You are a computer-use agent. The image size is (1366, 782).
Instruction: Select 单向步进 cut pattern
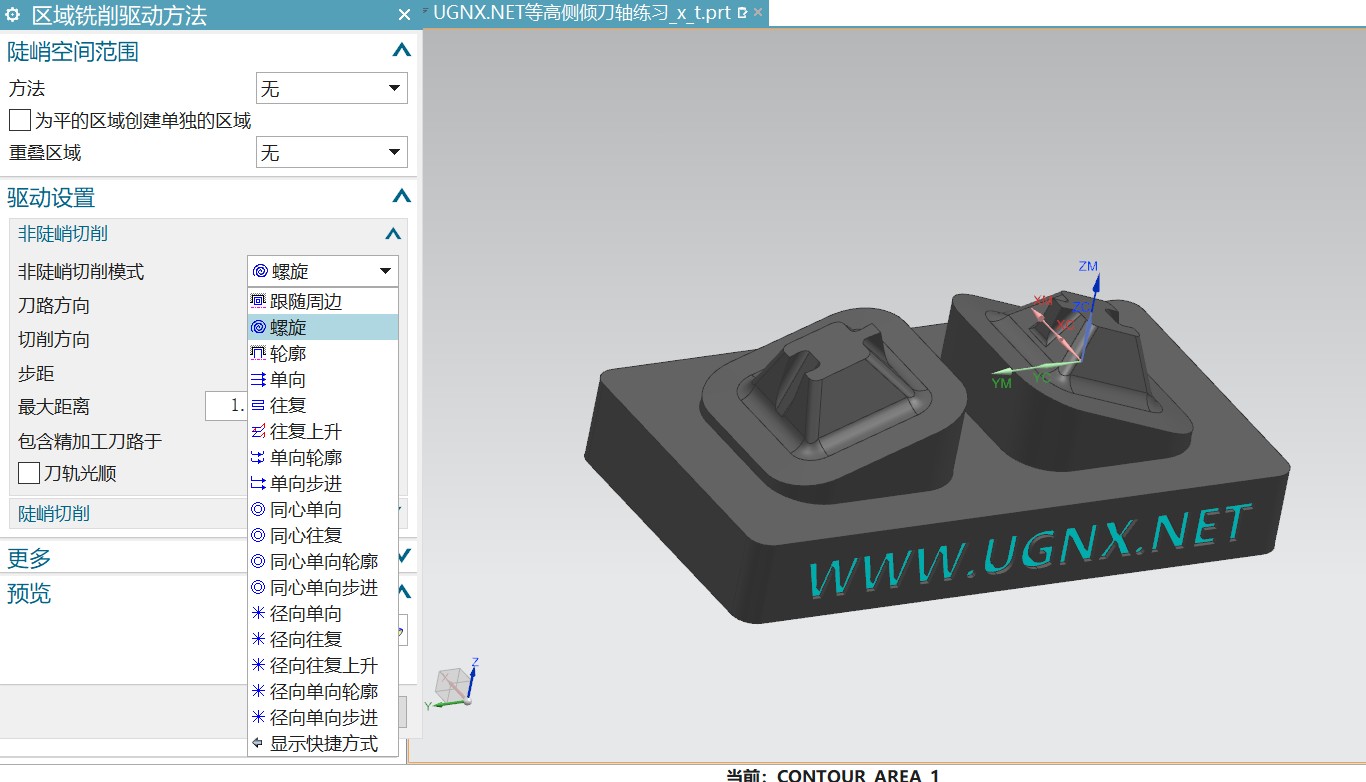(323, 483)
